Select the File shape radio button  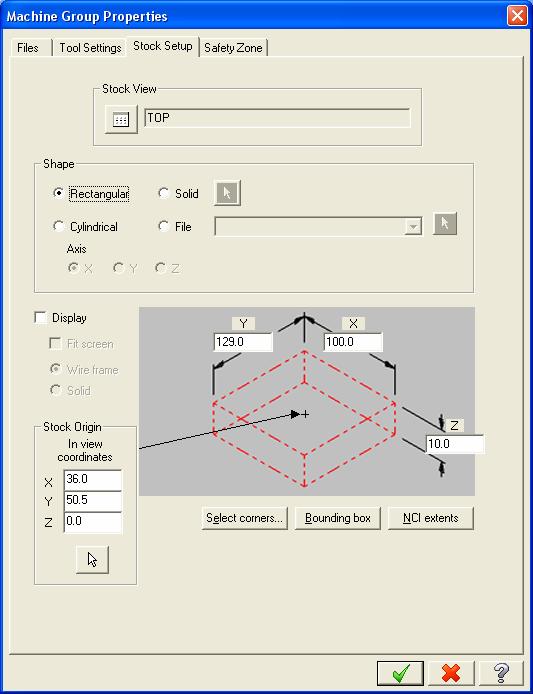pos(164,226)
